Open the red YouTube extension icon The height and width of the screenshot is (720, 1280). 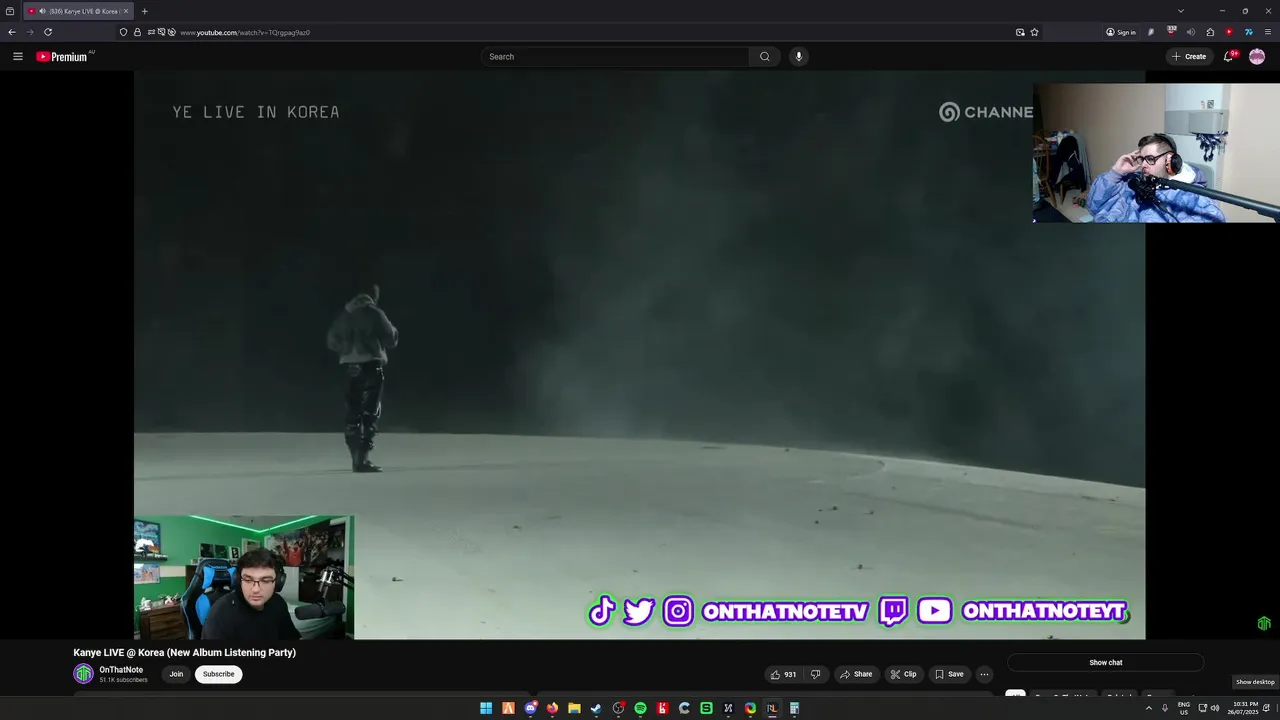(1229, 32)
